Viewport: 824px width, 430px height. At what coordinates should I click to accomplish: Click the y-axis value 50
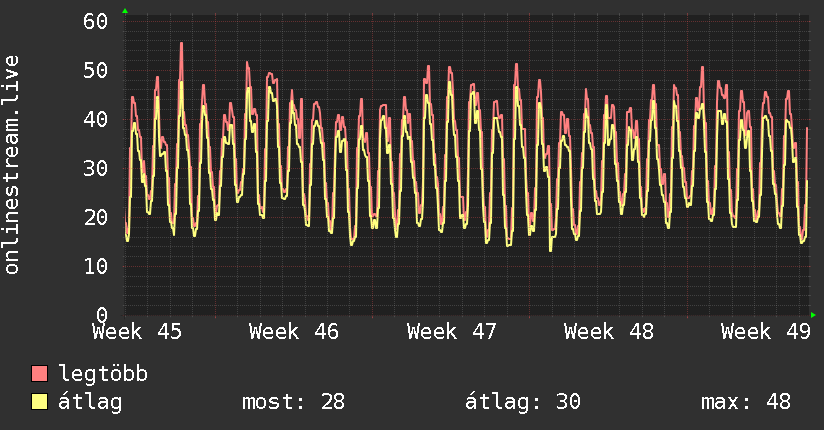click(95, 70)
